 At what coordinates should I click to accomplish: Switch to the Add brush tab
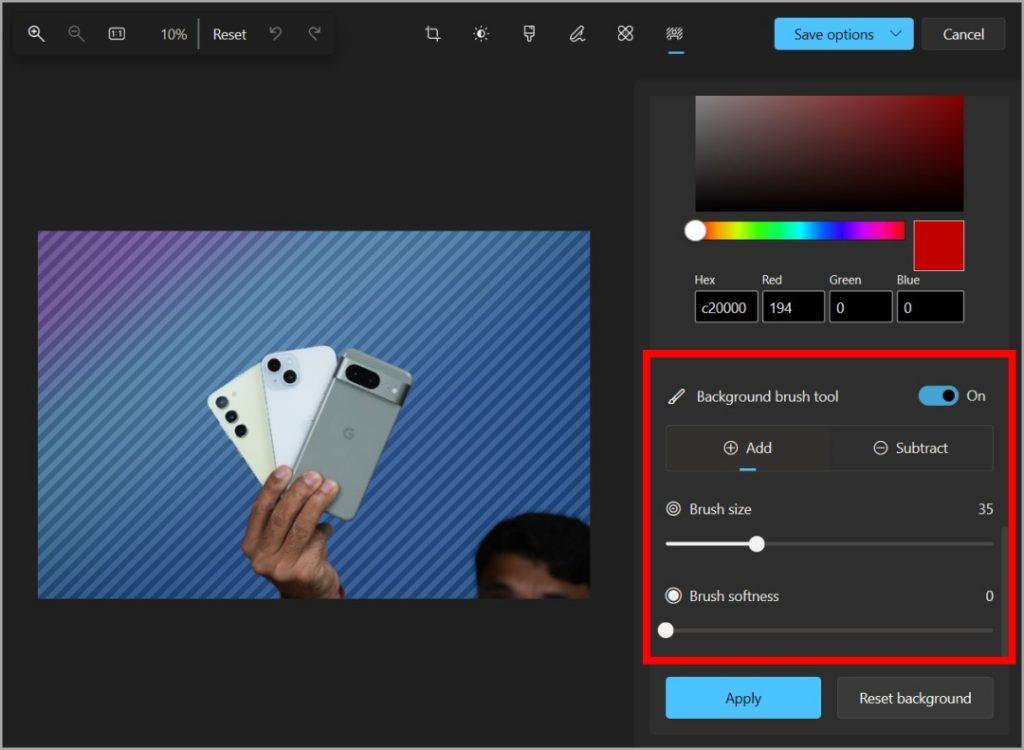pyautogui.click(x=748, y=448)
